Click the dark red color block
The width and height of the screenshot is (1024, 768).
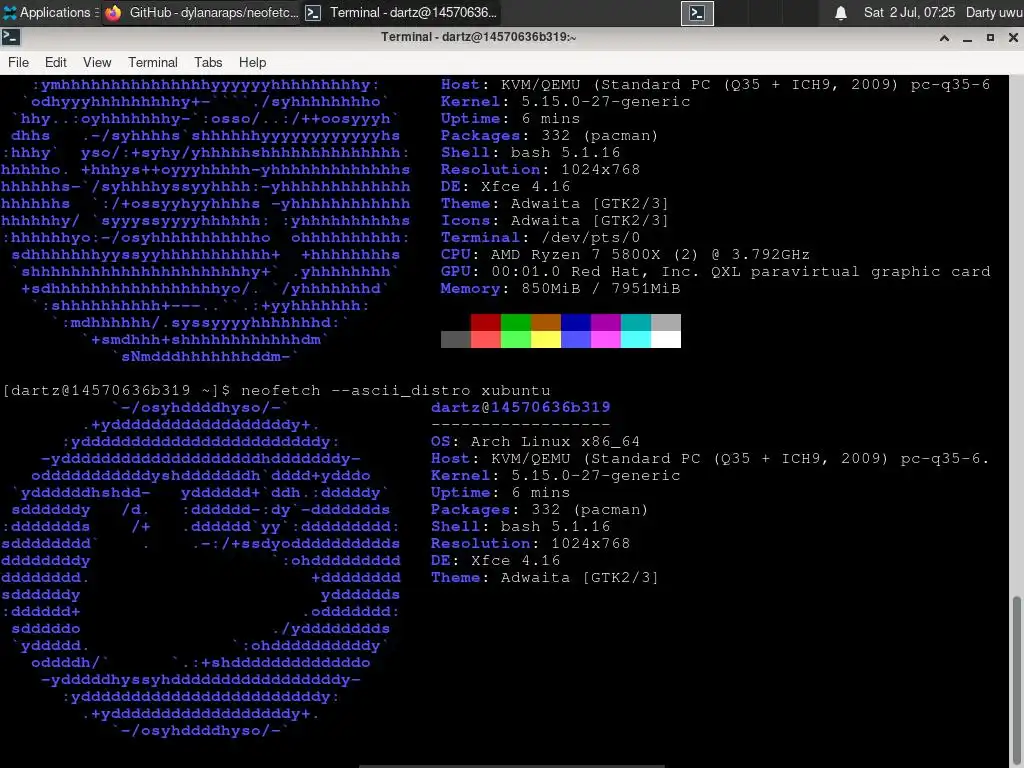(x=485, y=322)
